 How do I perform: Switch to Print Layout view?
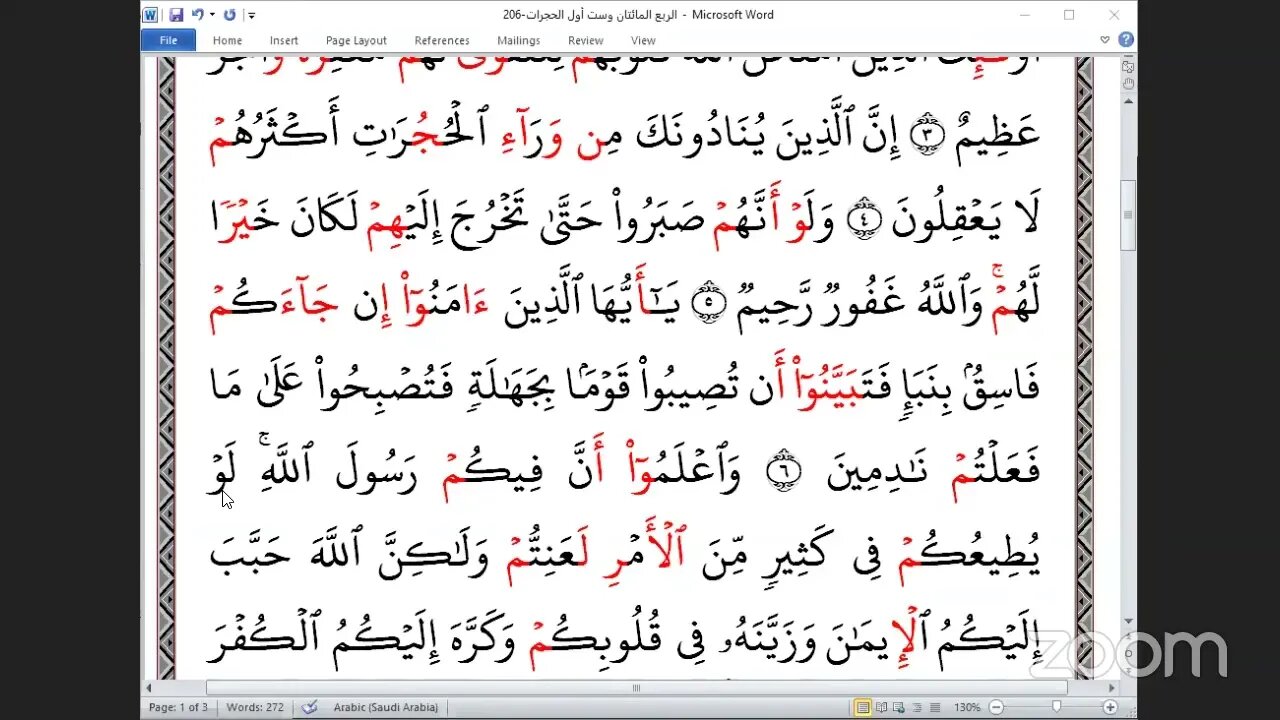point(862,707)
